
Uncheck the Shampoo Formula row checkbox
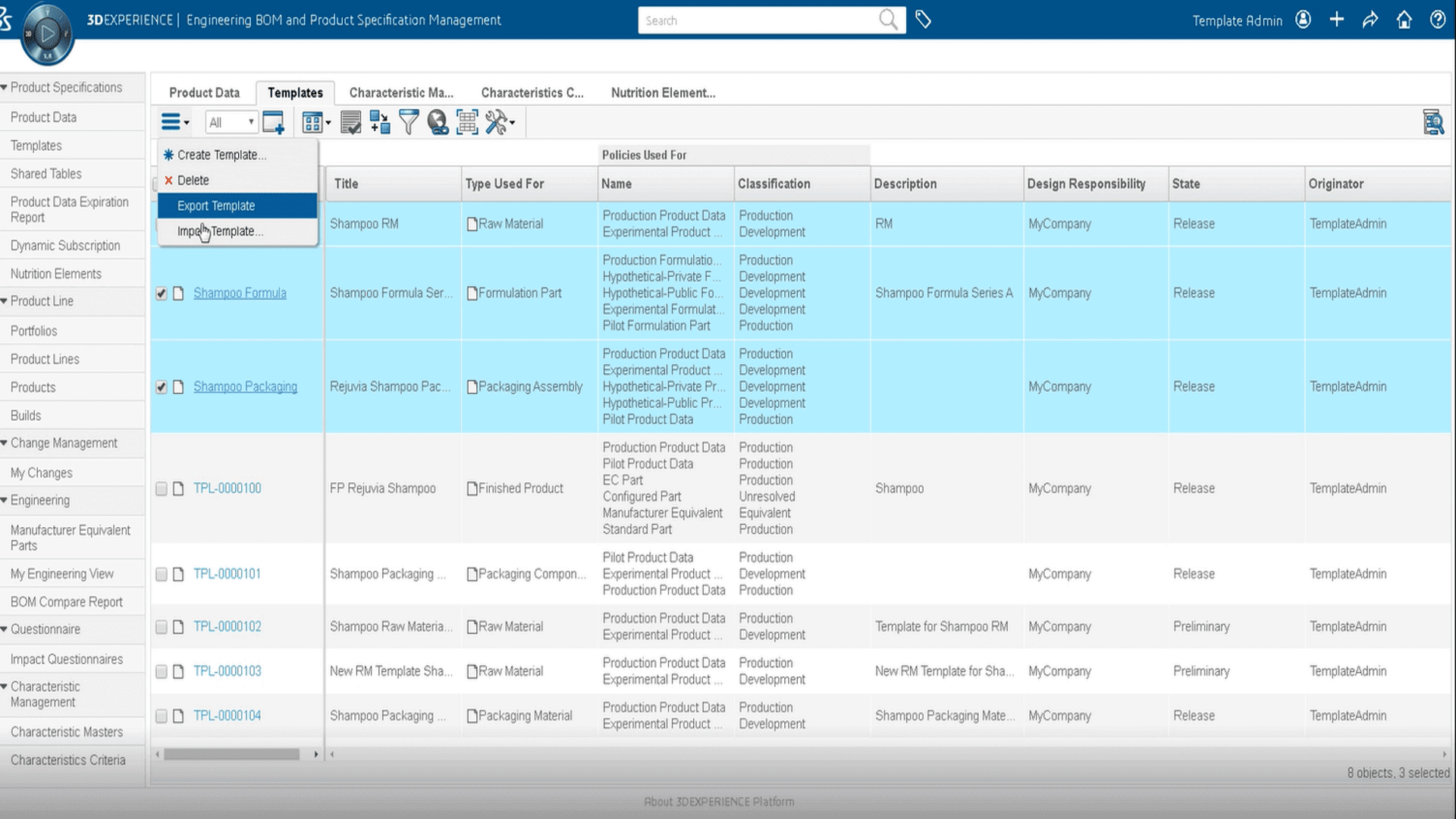(161, 293)
